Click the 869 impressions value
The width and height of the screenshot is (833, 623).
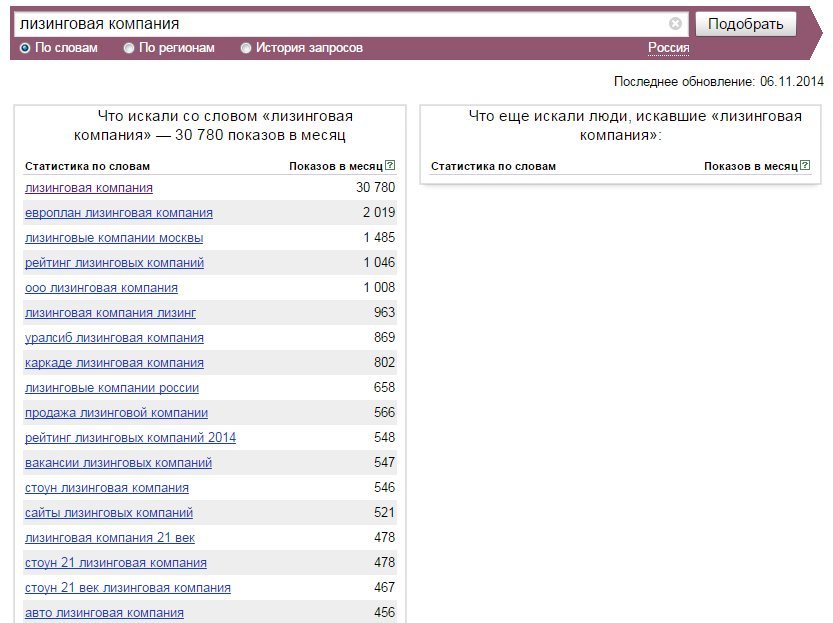384,337
